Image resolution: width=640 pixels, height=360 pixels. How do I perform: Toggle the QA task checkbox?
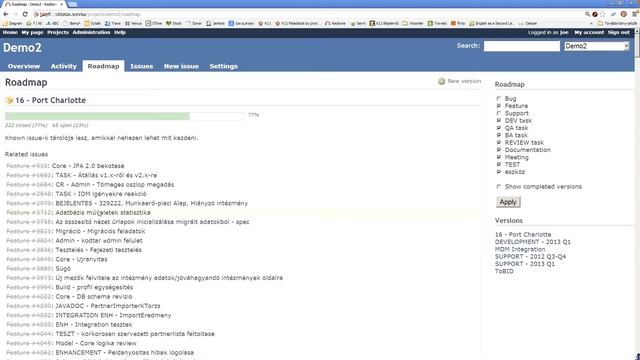(498, 128)
